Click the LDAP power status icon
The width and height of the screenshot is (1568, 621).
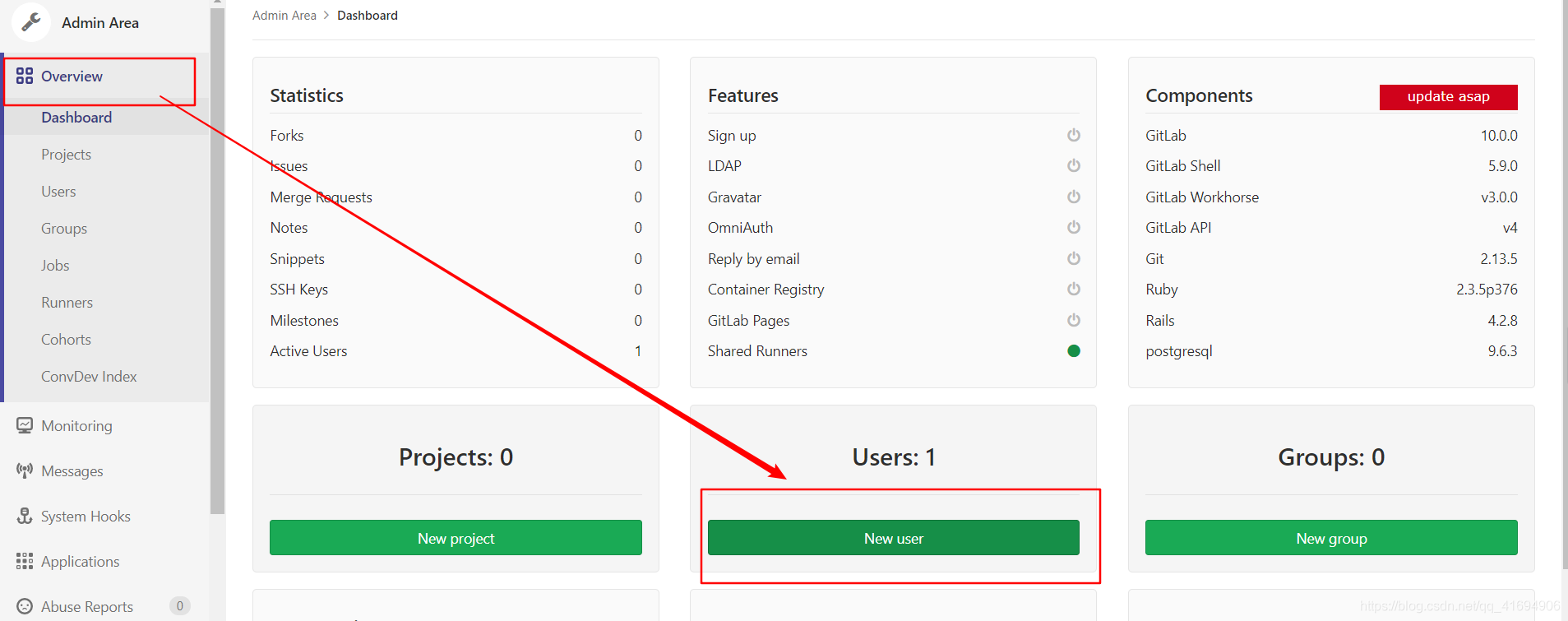(1074, 165)
